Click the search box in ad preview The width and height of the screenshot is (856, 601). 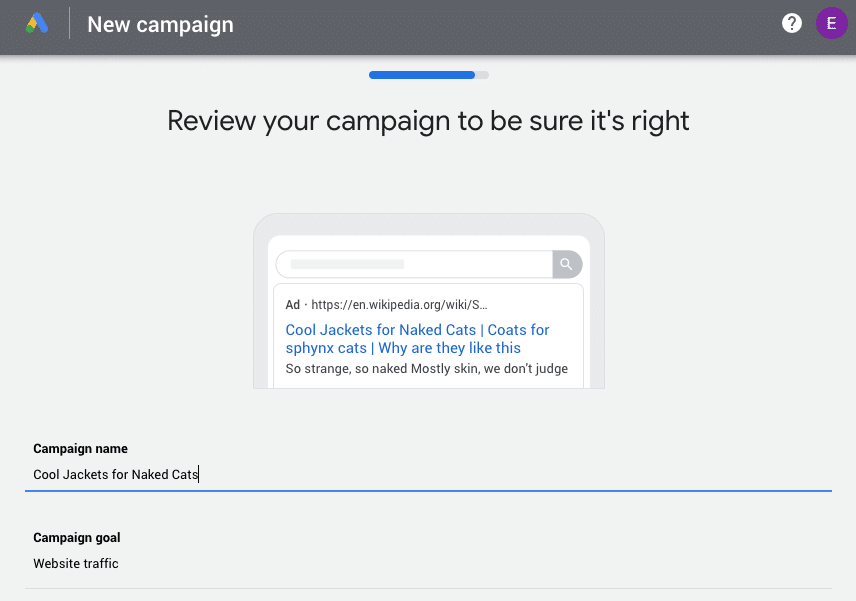pos(414,264)
